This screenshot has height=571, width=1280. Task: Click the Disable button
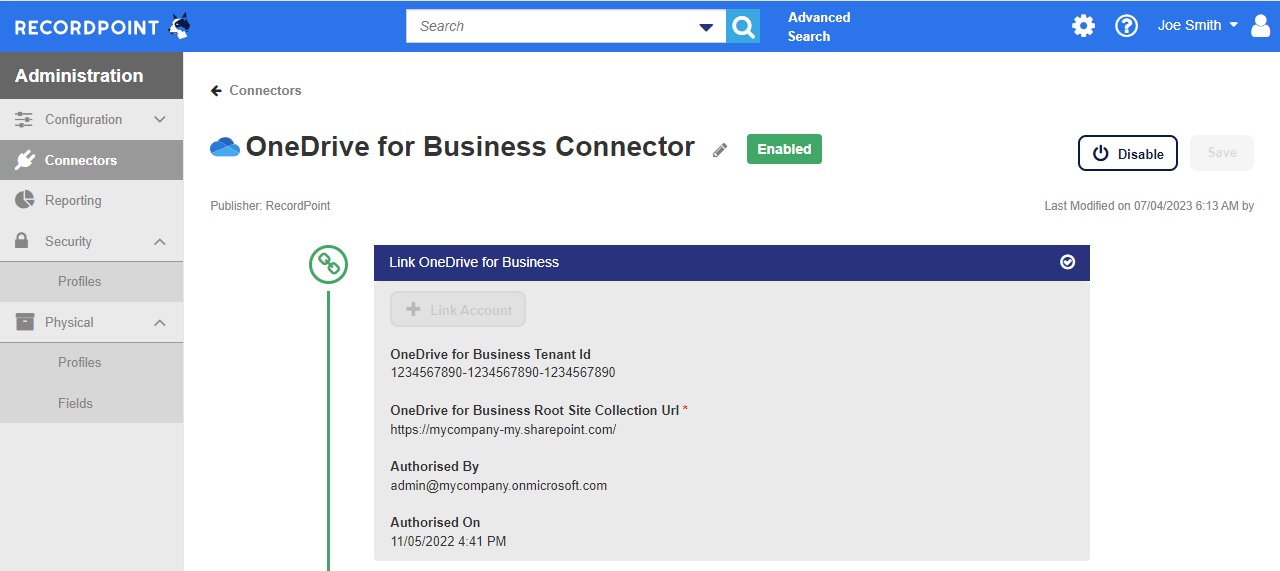[1128, 153]
